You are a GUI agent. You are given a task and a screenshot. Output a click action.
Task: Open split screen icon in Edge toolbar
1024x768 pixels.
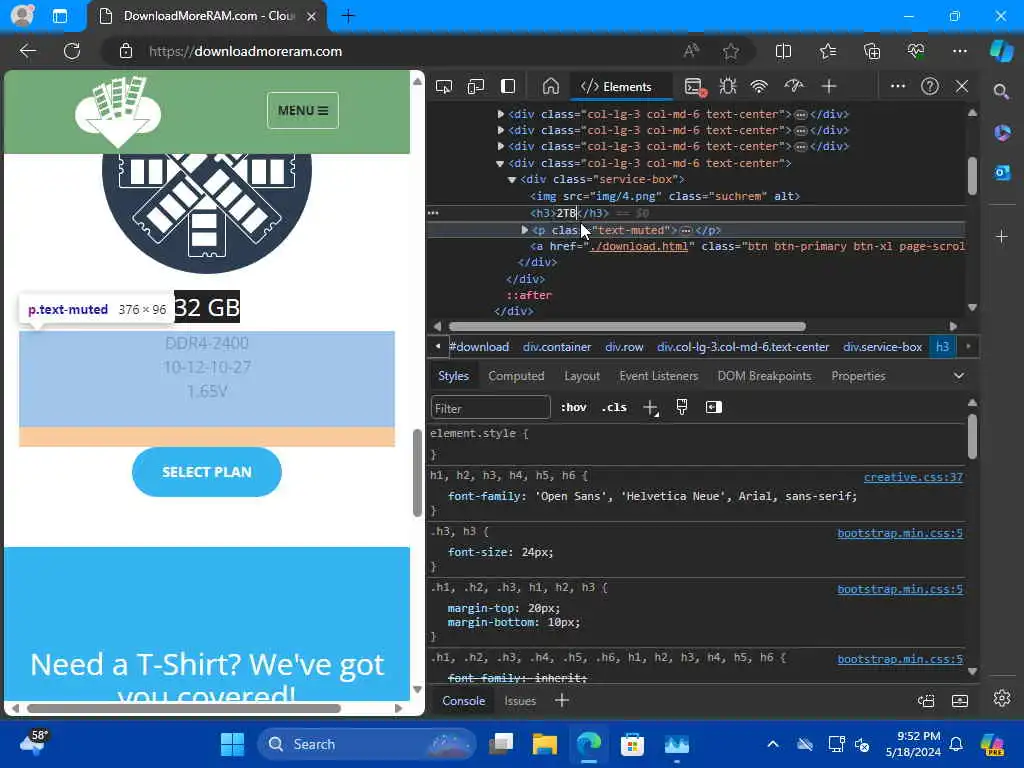point(784,52)
